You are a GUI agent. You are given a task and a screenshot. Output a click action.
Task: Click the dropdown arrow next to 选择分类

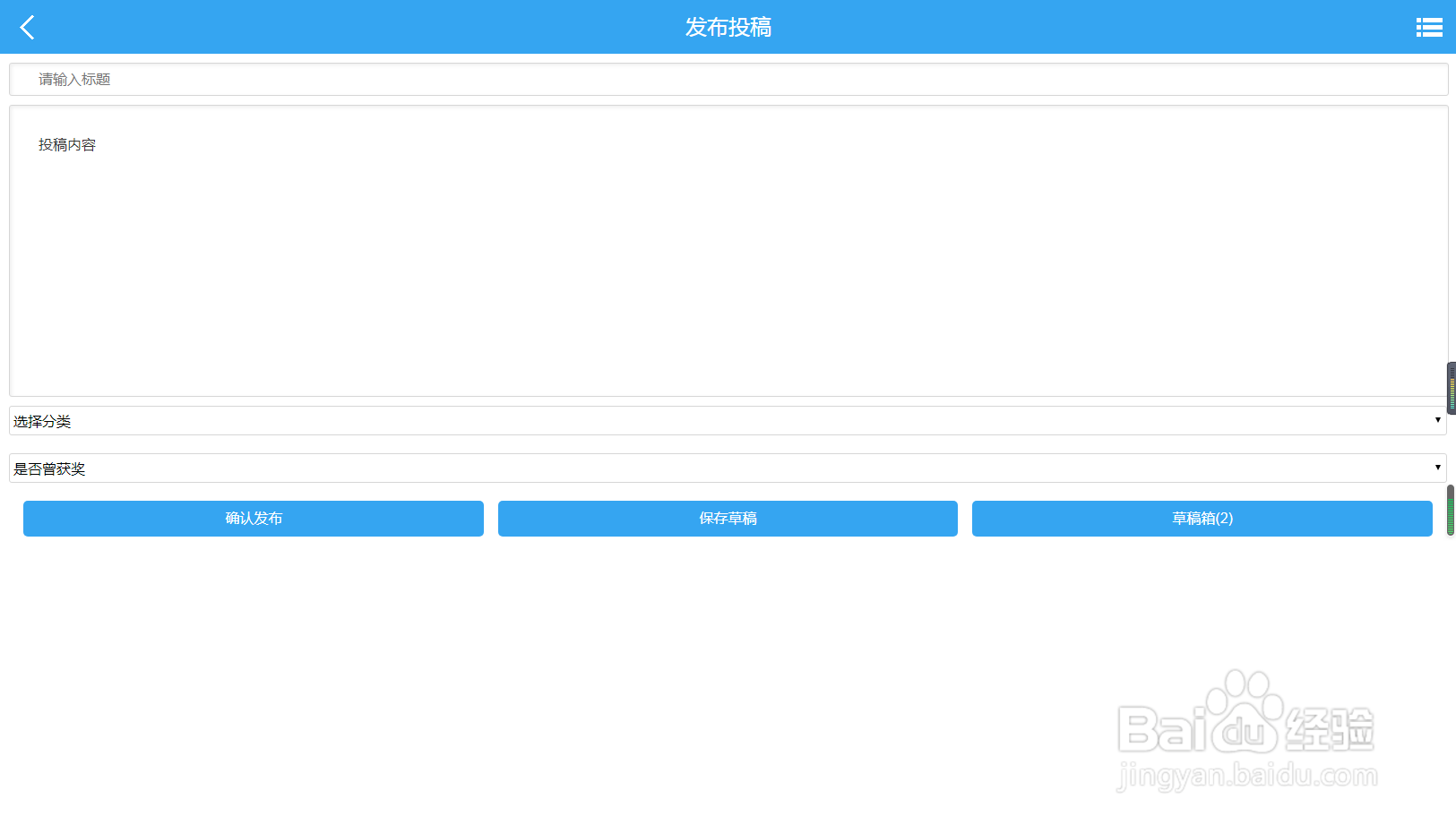(1437, 420)
